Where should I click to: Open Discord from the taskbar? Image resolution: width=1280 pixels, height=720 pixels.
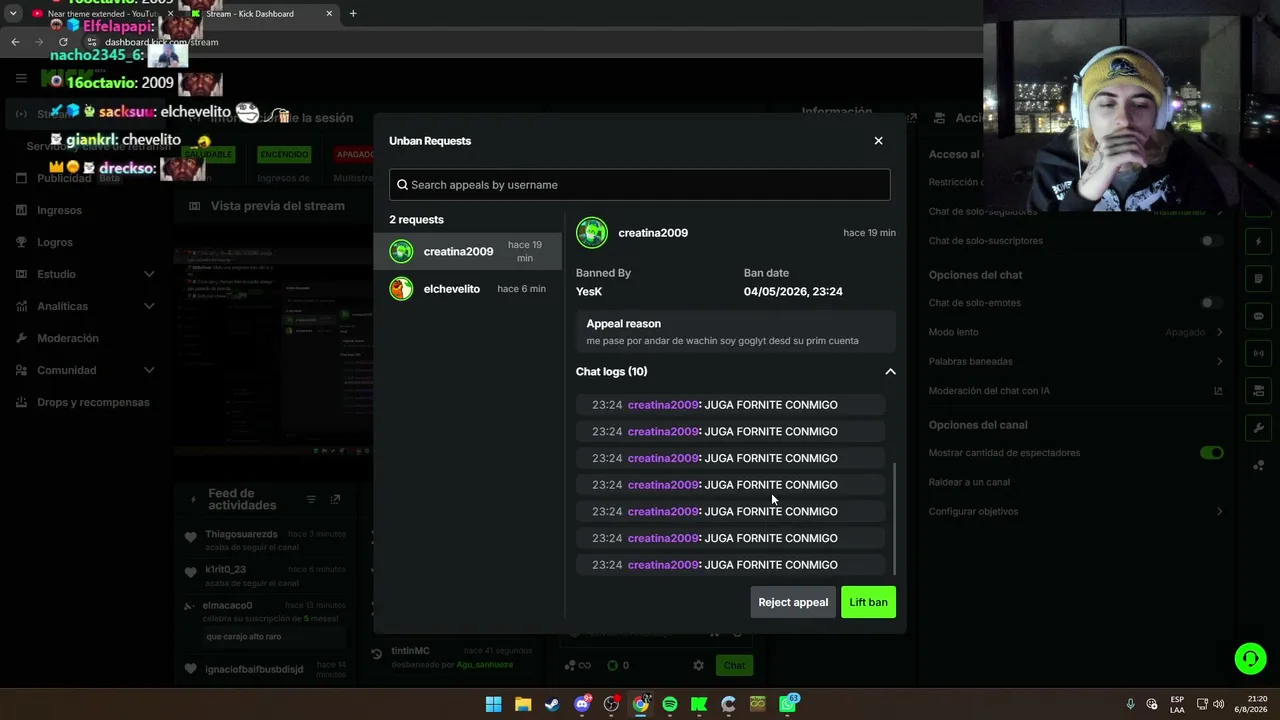point(582,704)
